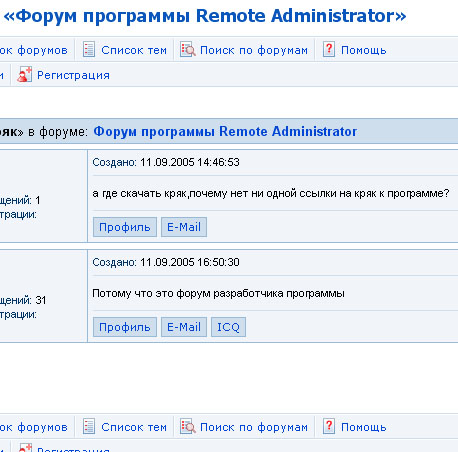
Task: Click the topic list icon in bottom navigation
Action: [x=89, y=426]
